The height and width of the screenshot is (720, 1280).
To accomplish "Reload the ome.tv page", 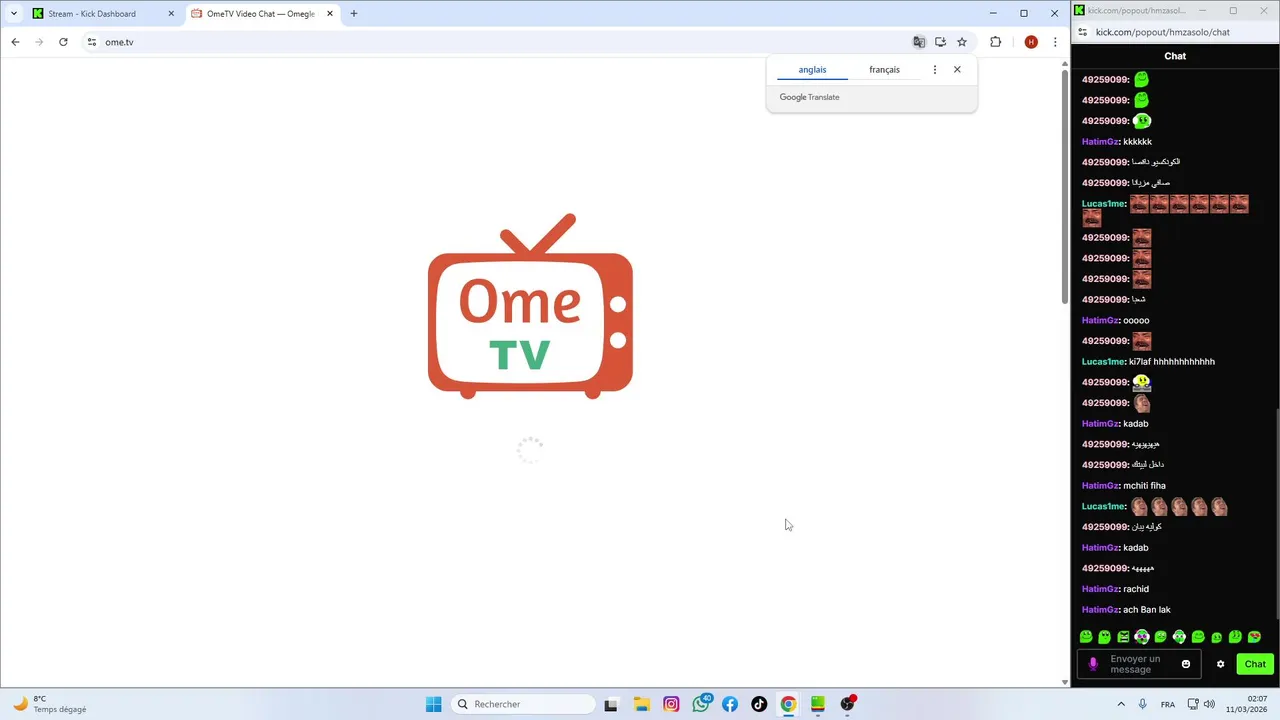I will point(63,42).
